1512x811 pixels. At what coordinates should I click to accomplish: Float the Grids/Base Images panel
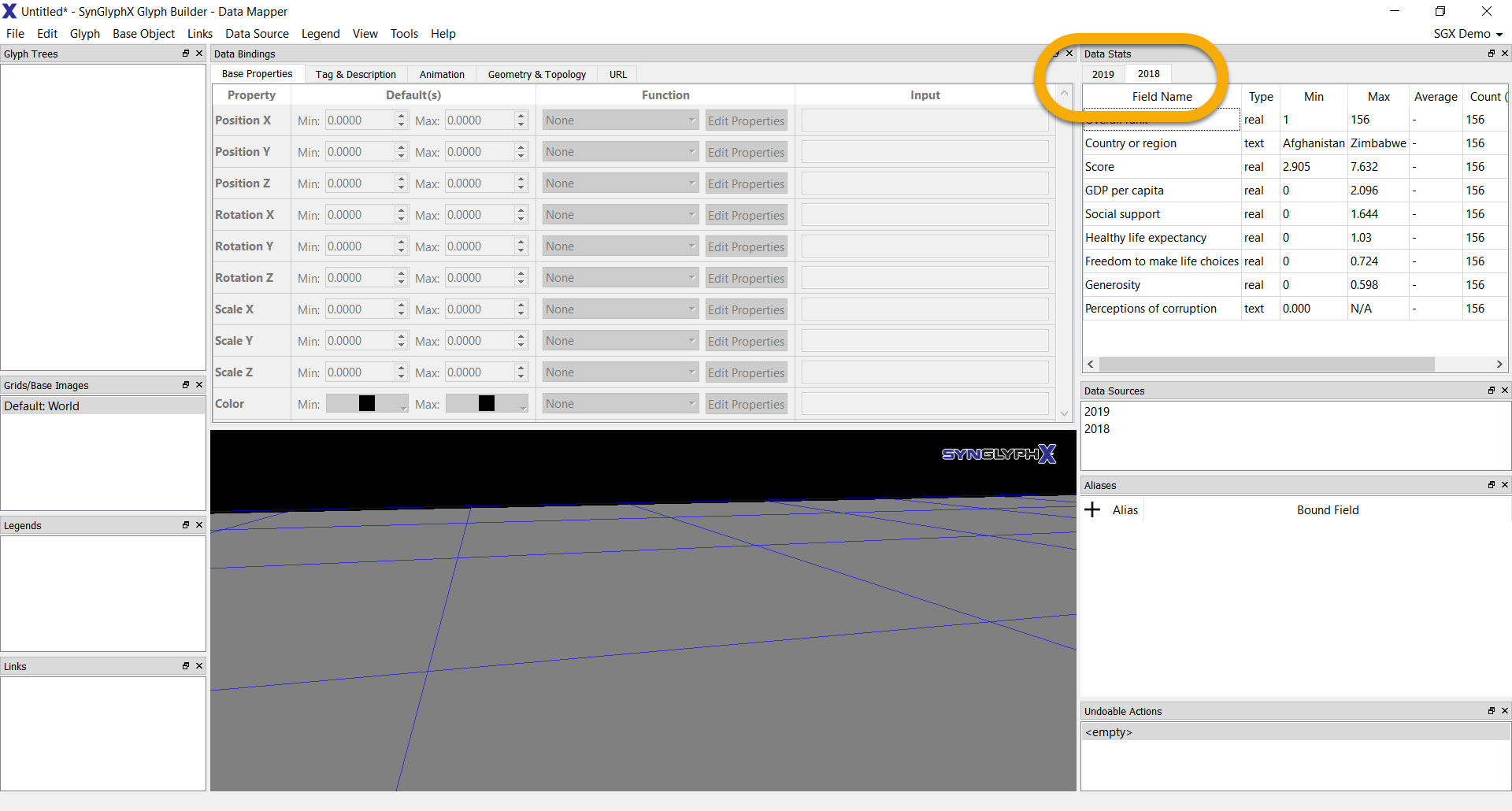pos(186,385)
